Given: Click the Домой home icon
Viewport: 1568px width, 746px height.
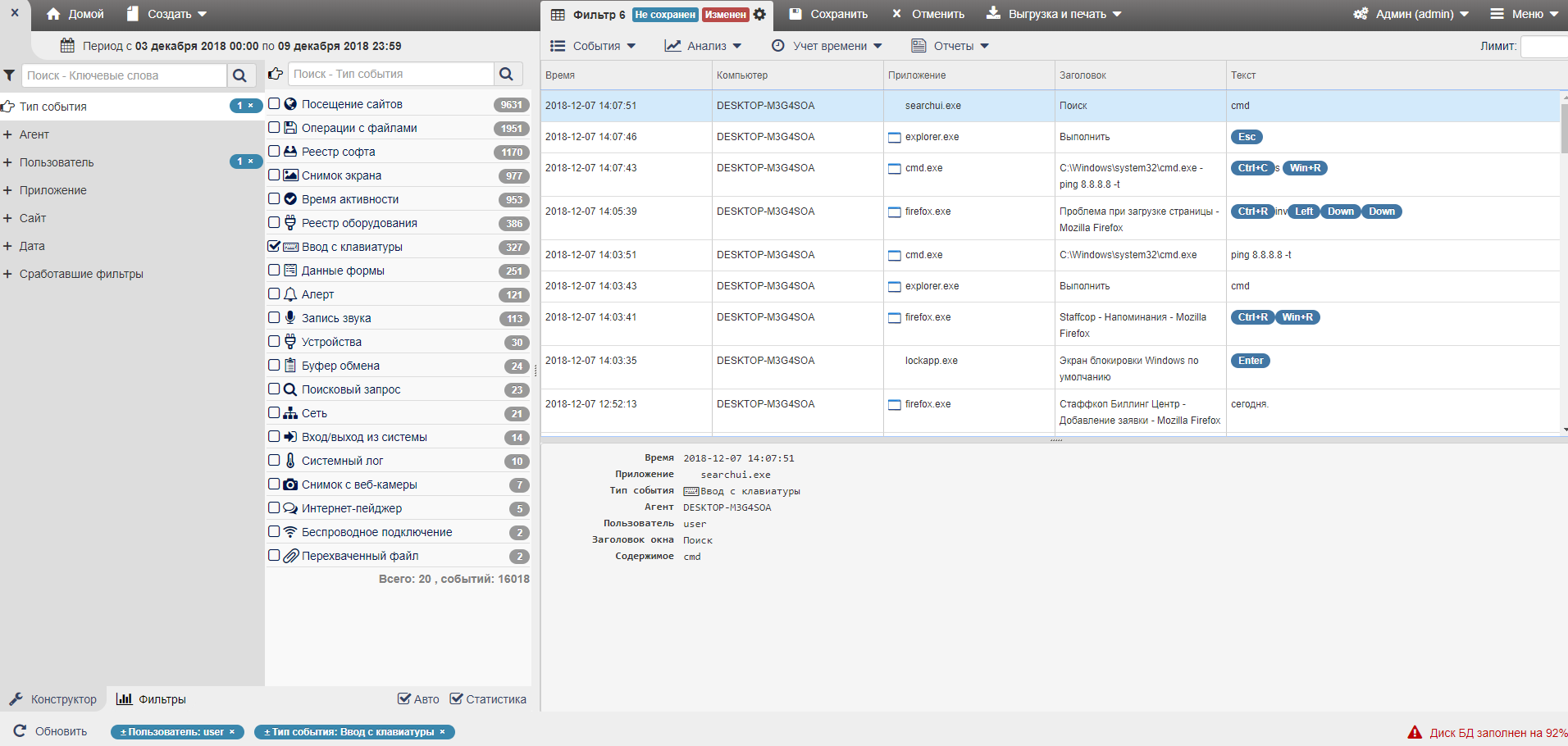Looking at the screenshot, I should tap(54, 14).
